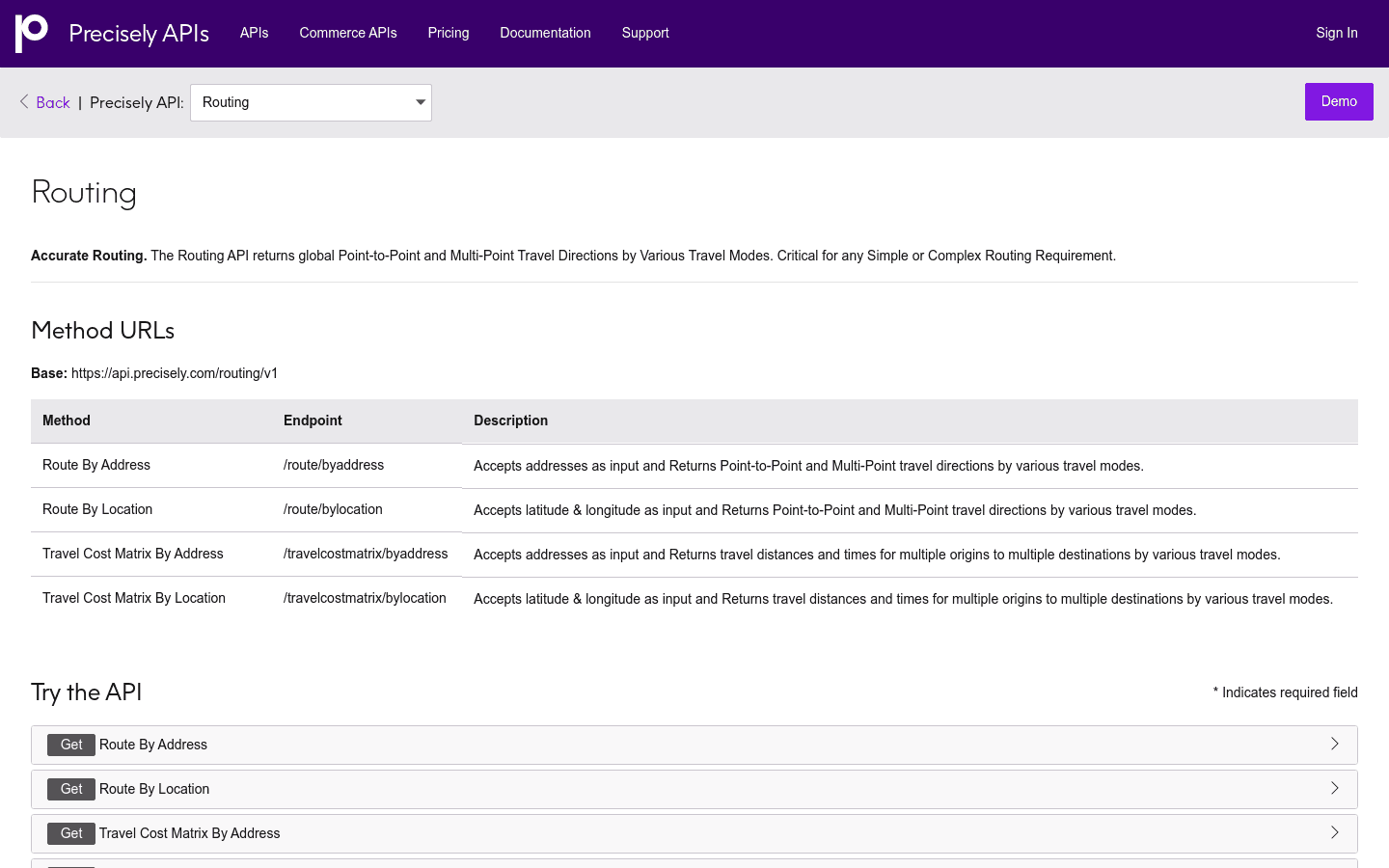Select the /travelcostmatrix/bylocation endpoint text
1389x868 pixels.
[365, 598]
